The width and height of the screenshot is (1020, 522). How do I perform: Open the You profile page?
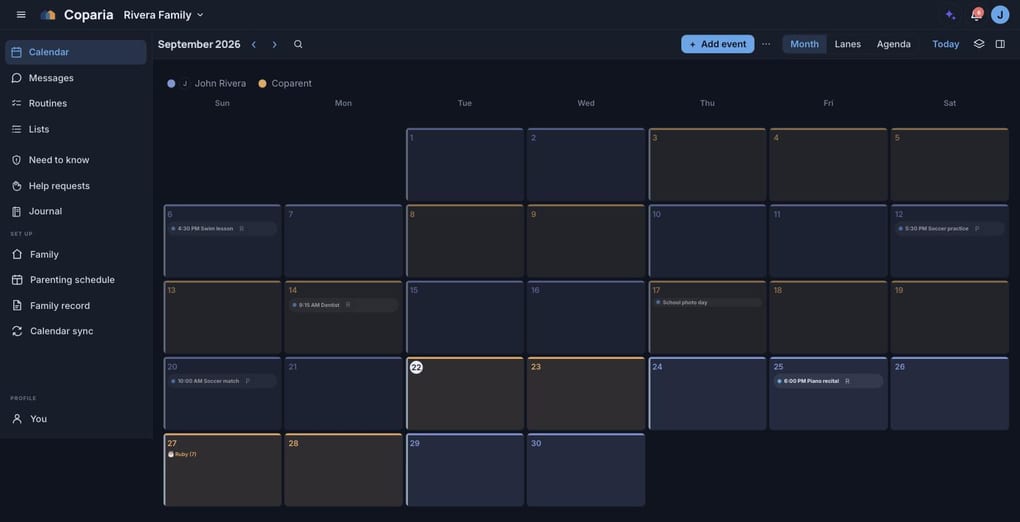pyautogui.click(x=75, y=419)
